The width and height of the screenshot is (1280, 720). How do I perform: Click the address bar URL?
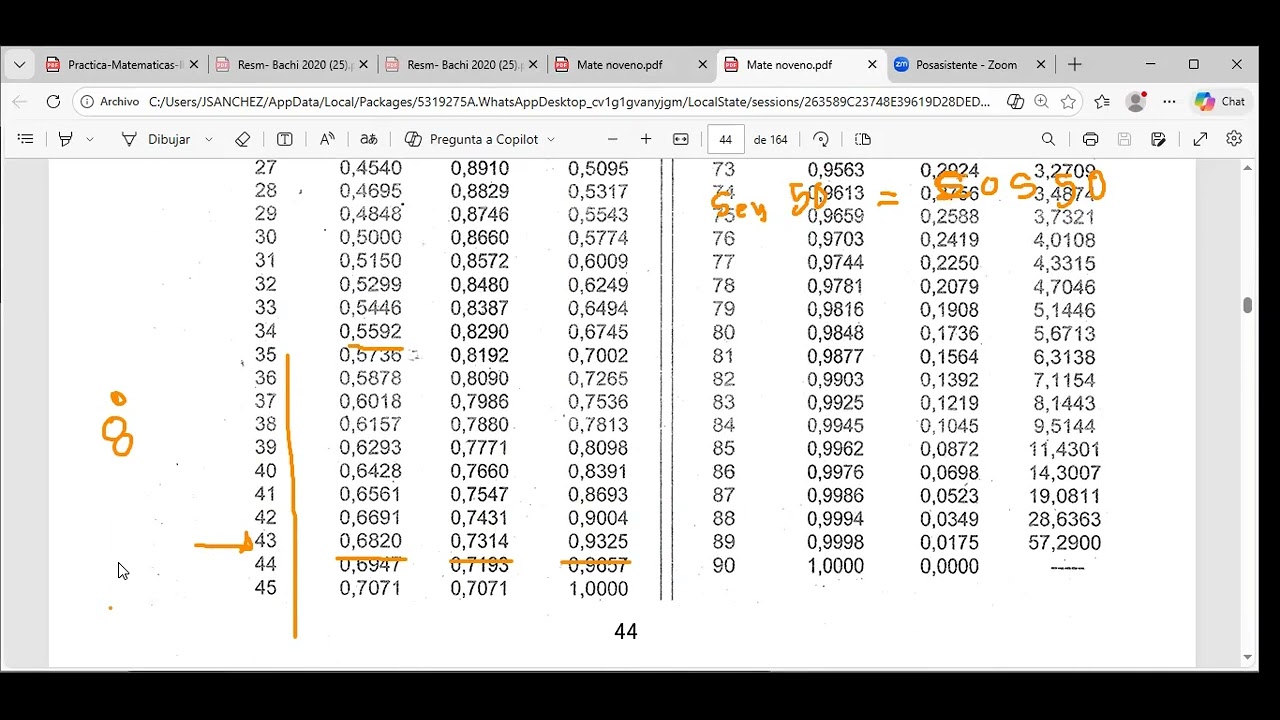(569, 101)
